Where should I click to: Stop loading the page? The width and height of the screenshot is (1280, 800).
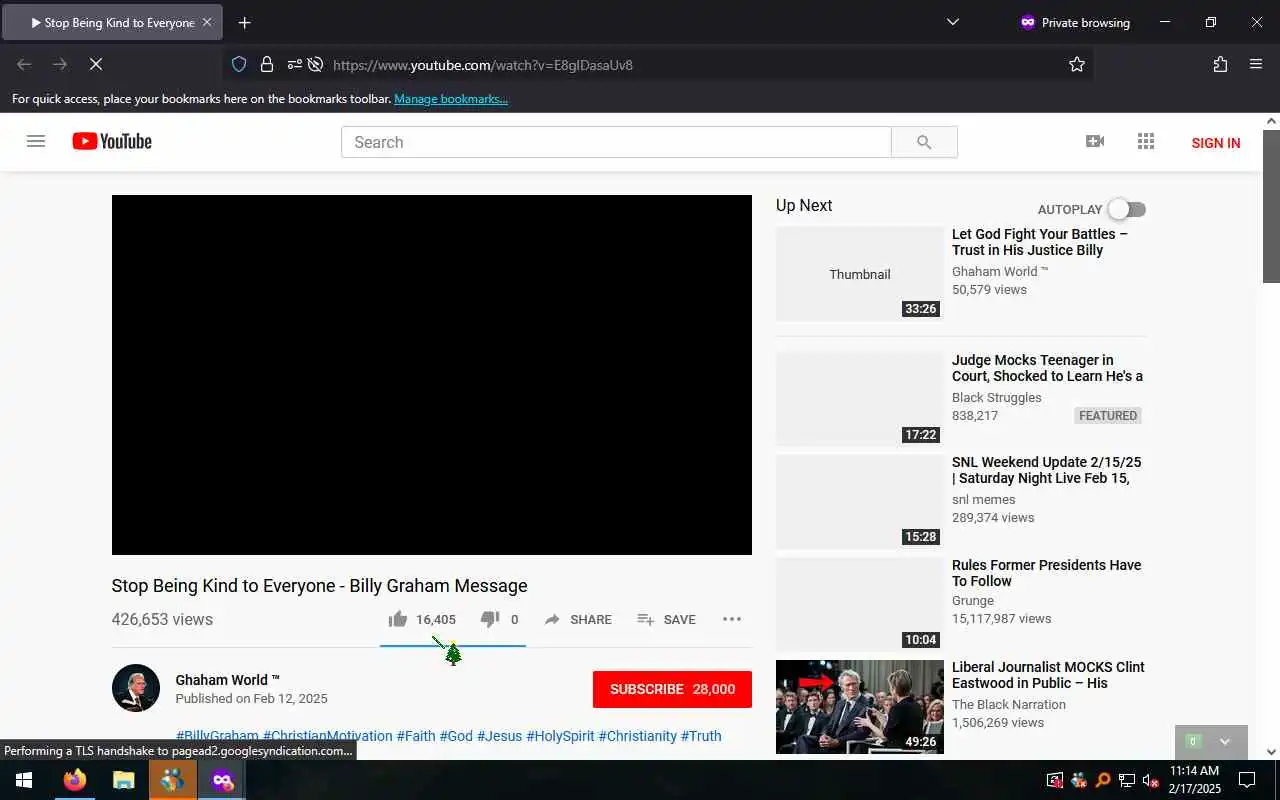[x=95, y=64]
